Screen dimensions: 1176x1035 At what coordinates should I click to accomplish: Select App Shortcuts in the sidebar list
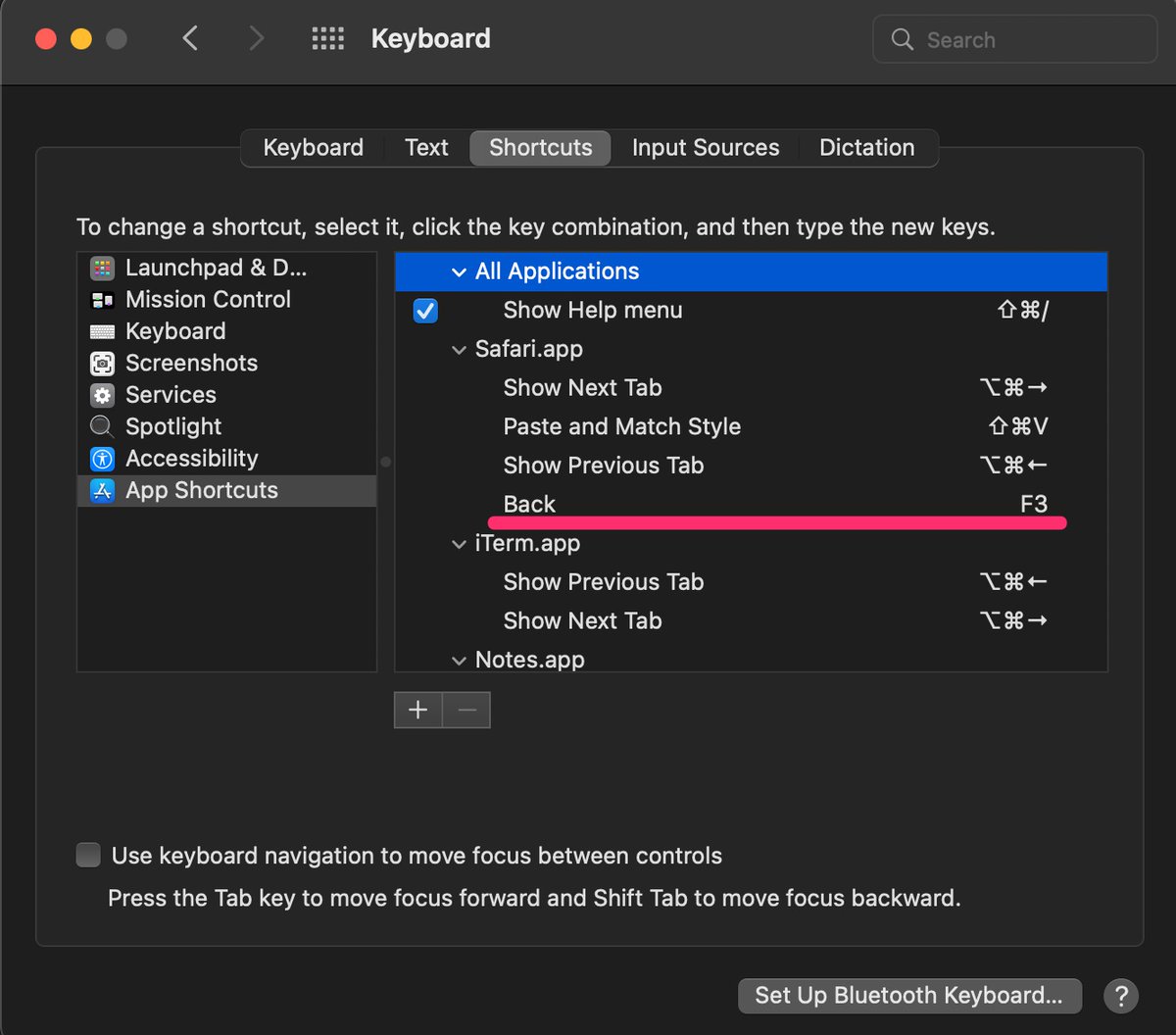(x=226, y=490)
